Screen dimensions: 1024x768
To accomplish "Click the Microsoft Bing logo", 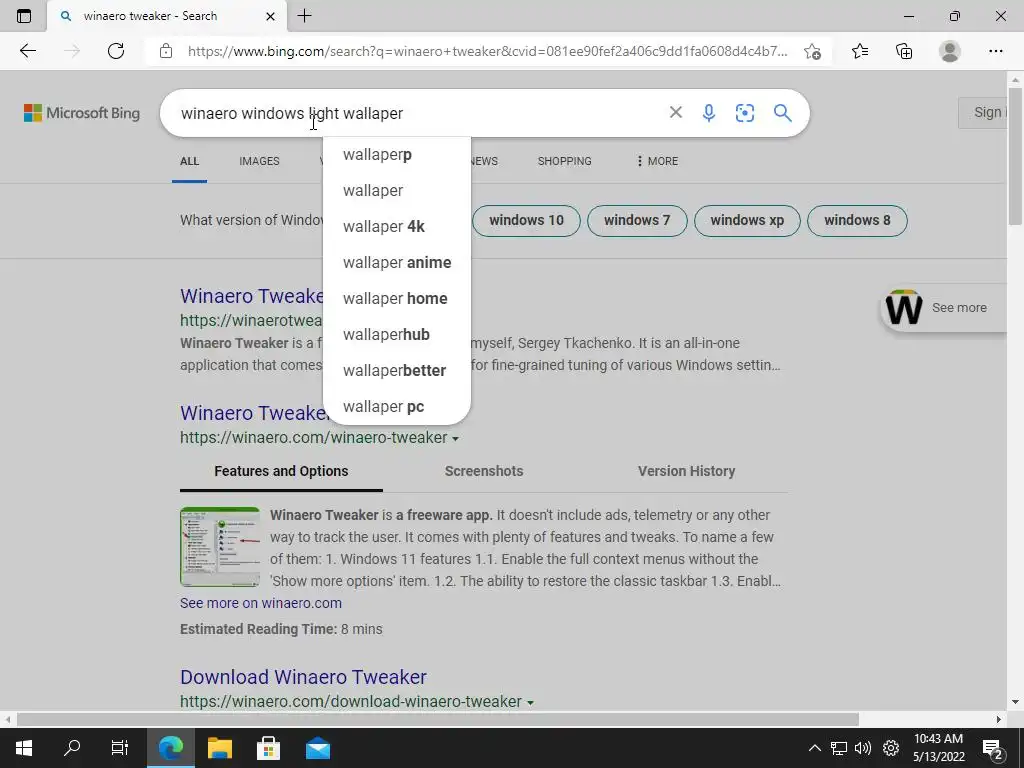I will tap(82, 113).
